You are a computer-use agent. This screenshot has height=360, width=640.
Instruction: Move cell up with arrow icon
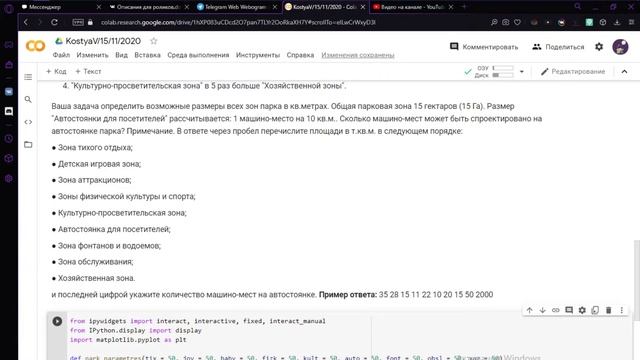click(x=529, y=310)
